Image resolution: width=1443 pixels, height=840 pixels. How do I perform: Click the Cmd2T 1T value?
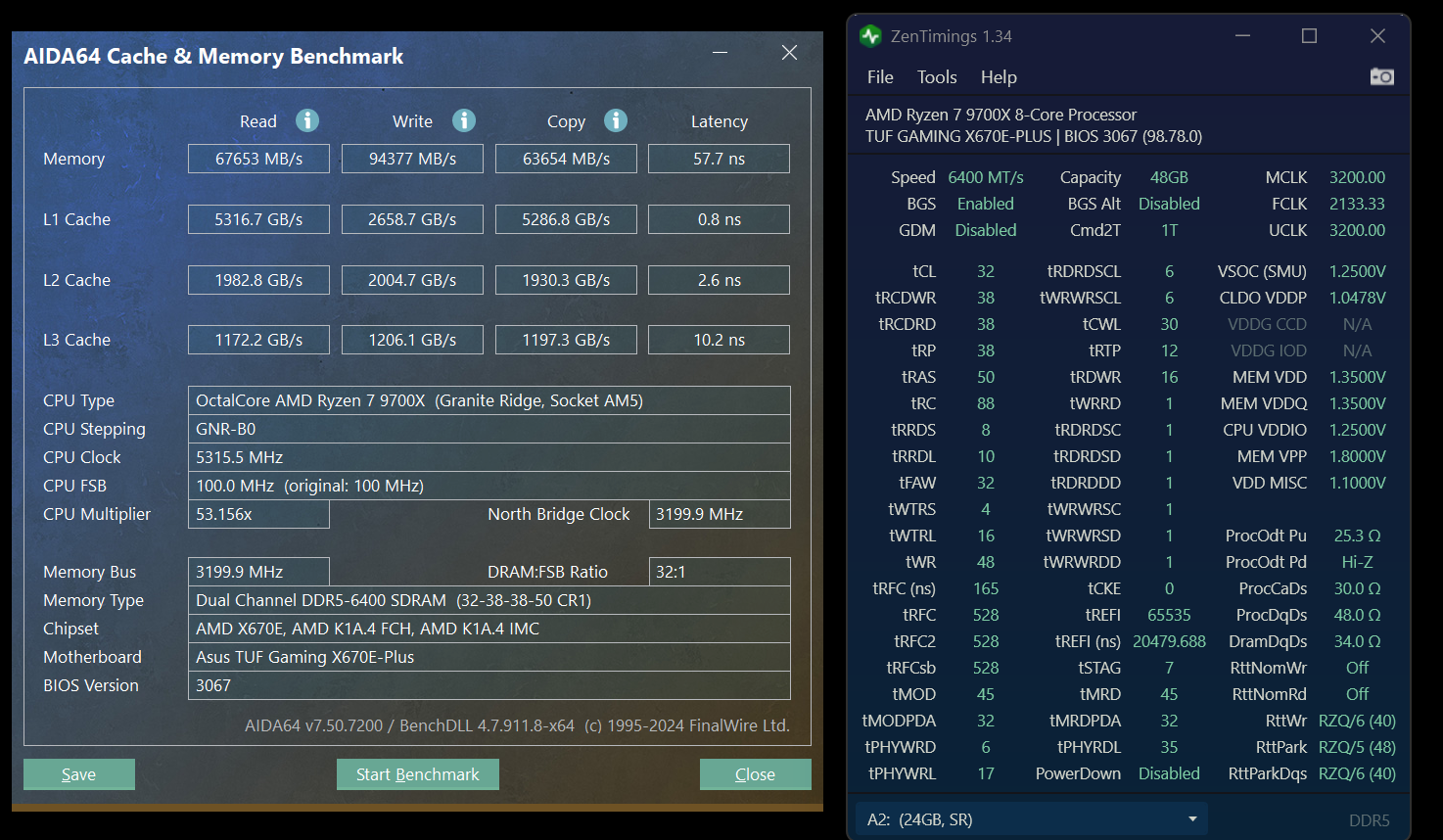(1169, 230)
